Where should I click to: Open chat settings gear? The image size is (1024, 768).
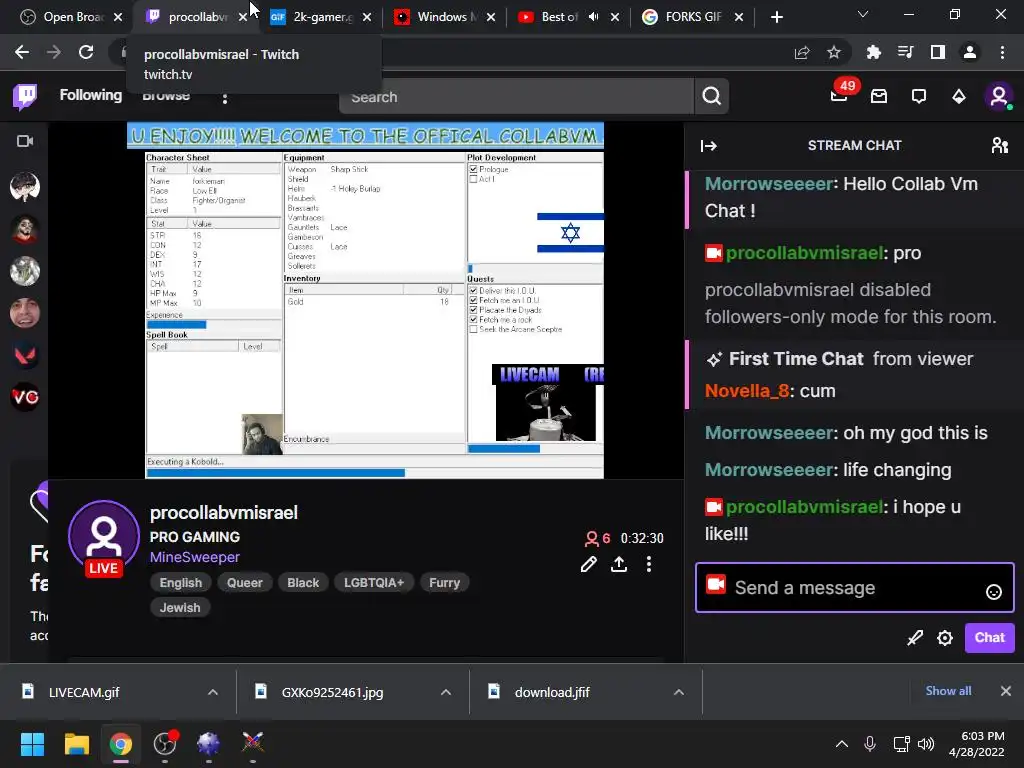coord(944,637)
